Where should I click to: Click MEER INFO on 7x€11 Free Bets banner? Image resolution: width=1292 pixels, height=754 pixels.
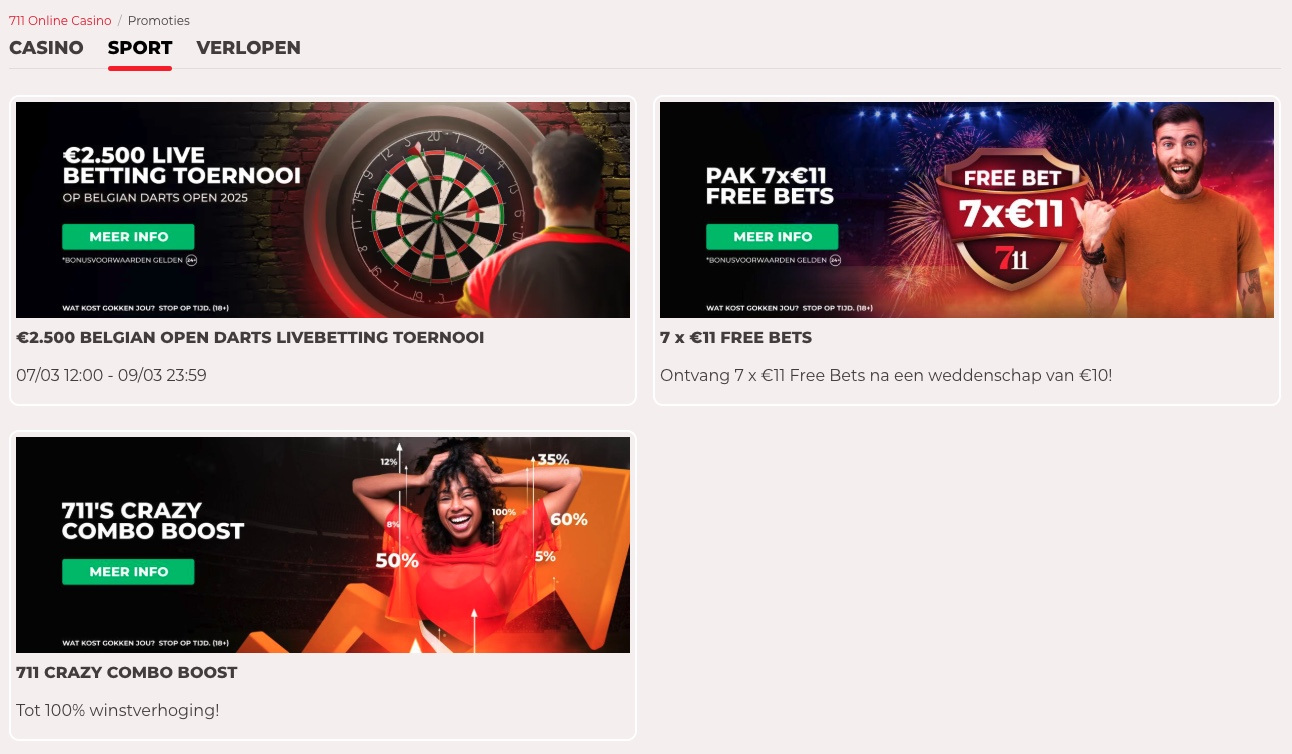tap(772, 237)
